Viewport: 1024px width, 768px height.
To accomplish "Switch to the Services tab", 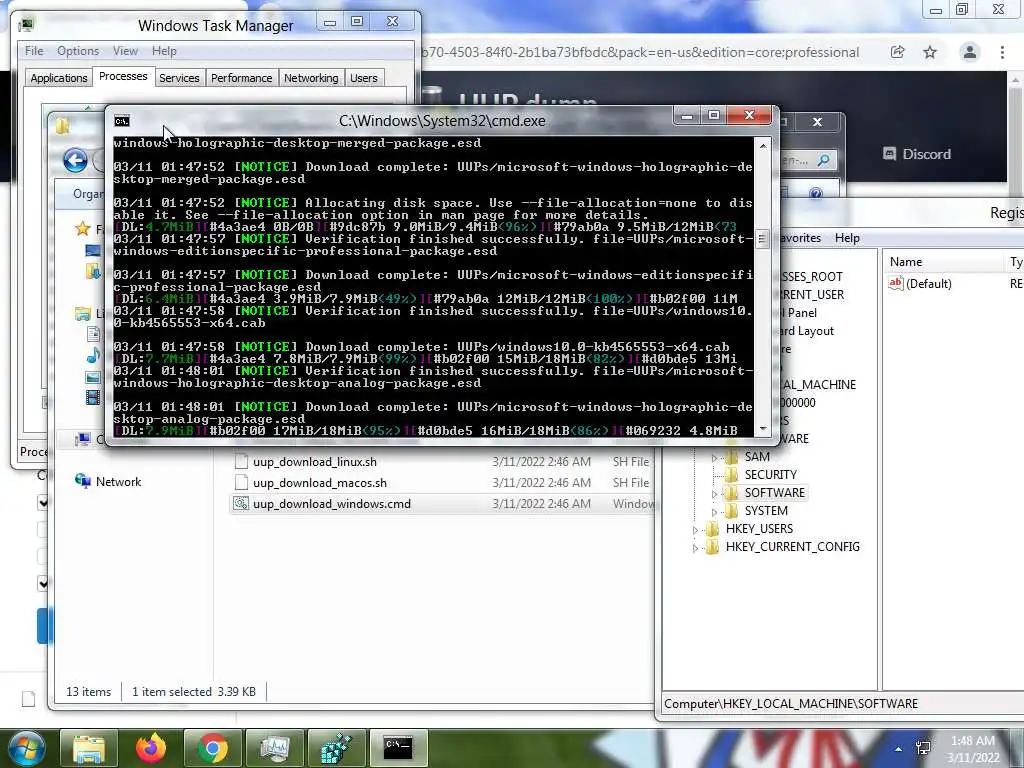I will click(x=179, y=78).
